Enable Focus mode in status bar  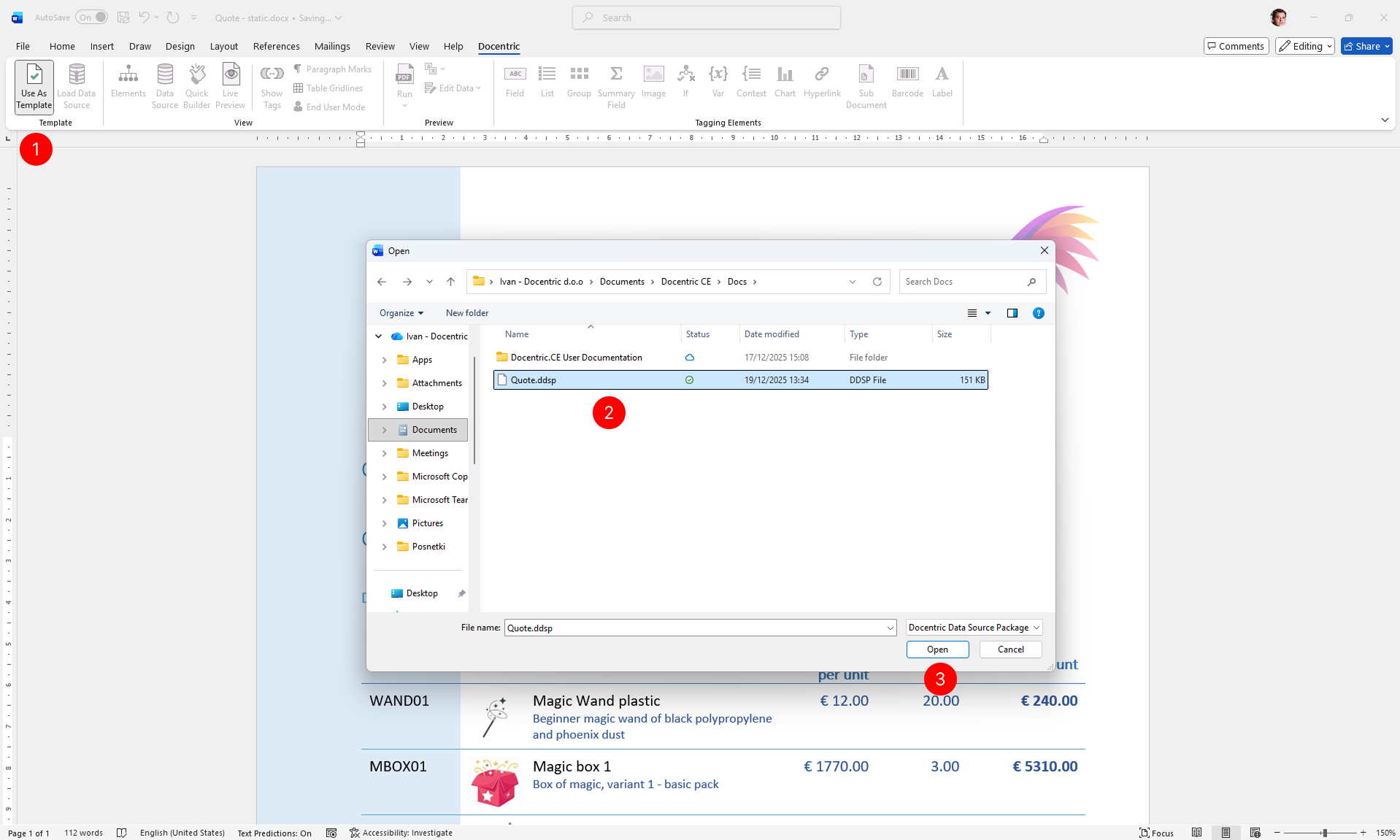click(x=1157, y=833)
